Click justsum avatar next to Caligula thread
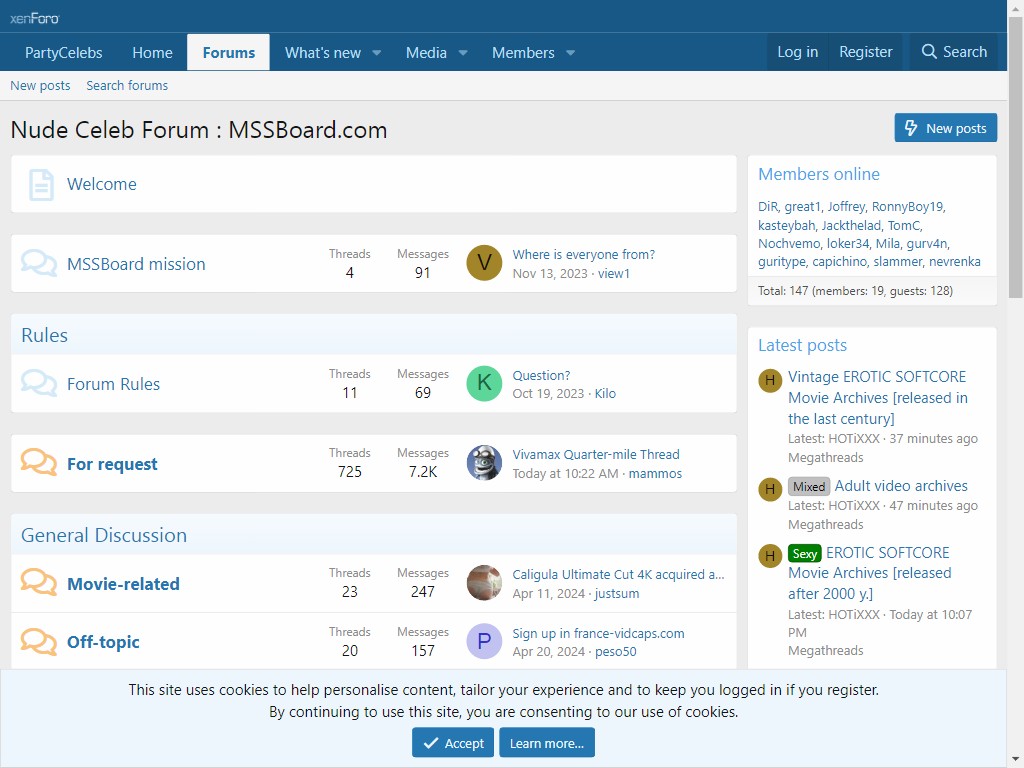The image size is (1024, 768). [484, 583]
